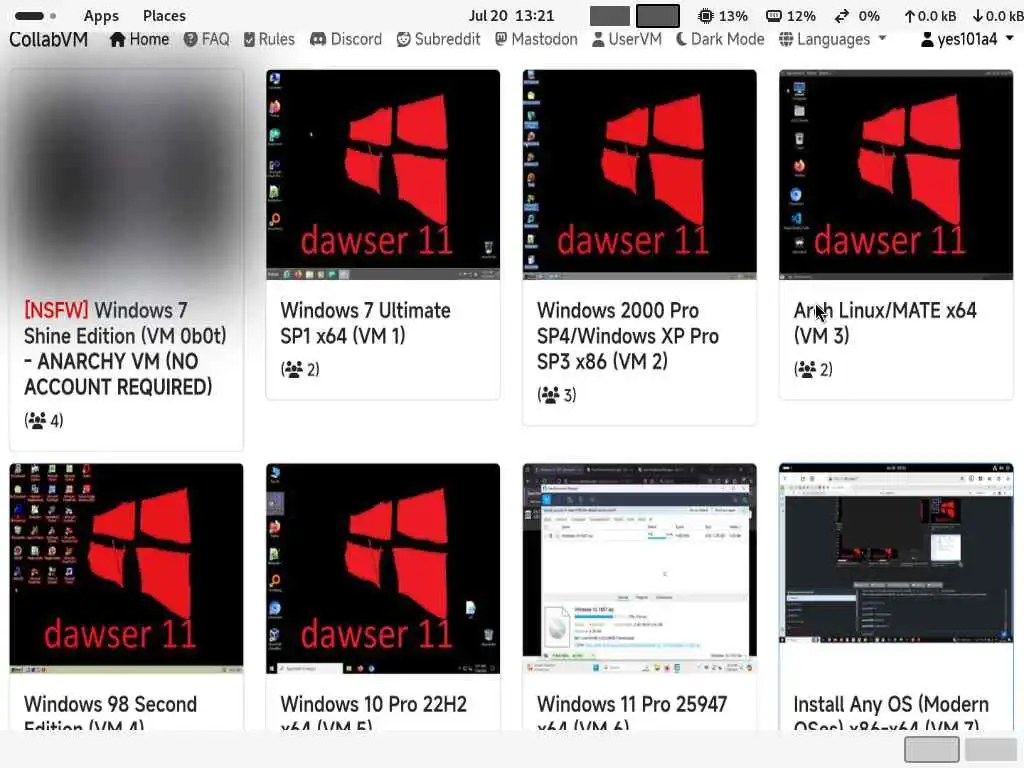Expand the Languages dropdown
This screenshot has width=1024, height=768.
click(x=833, y=39)
